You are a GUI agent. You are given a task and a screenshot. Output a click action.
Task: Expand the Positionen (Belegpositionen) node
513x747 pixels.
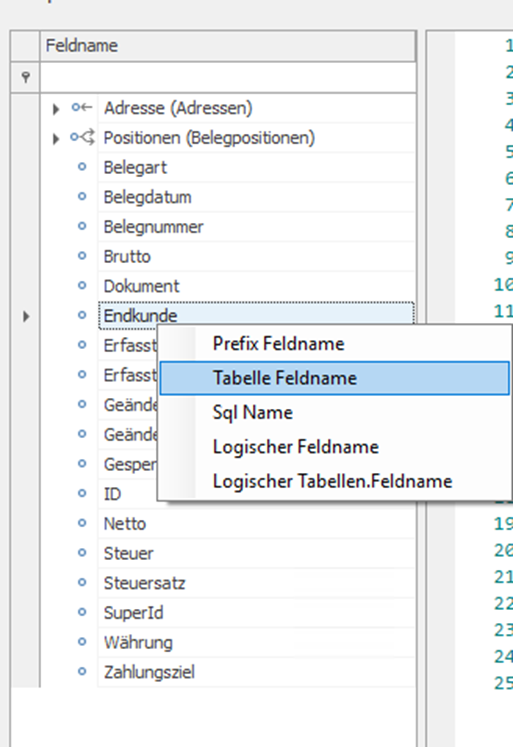coord(56,139)
